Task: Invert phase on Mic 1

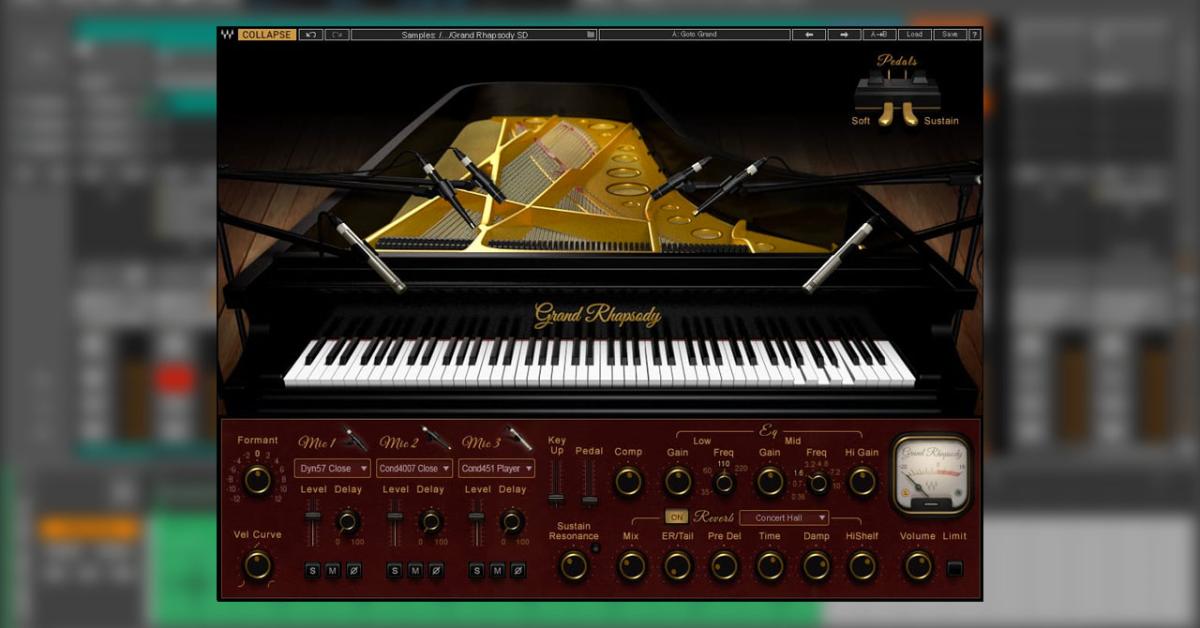Action: pos(353,571)
